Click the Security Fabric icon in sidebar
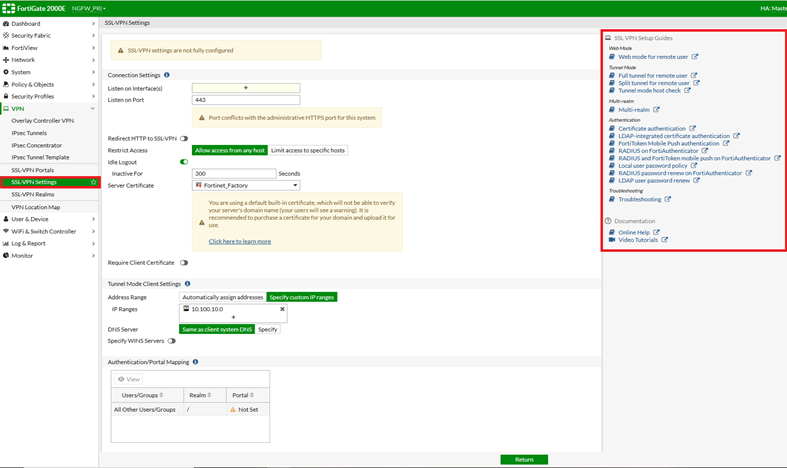 (6, 36)
